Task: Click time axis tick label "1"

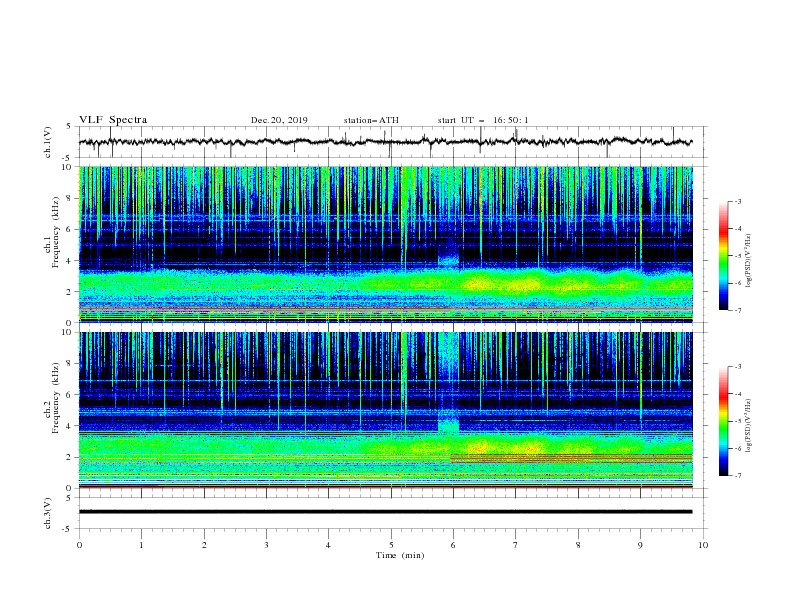Action: (141, 545)
